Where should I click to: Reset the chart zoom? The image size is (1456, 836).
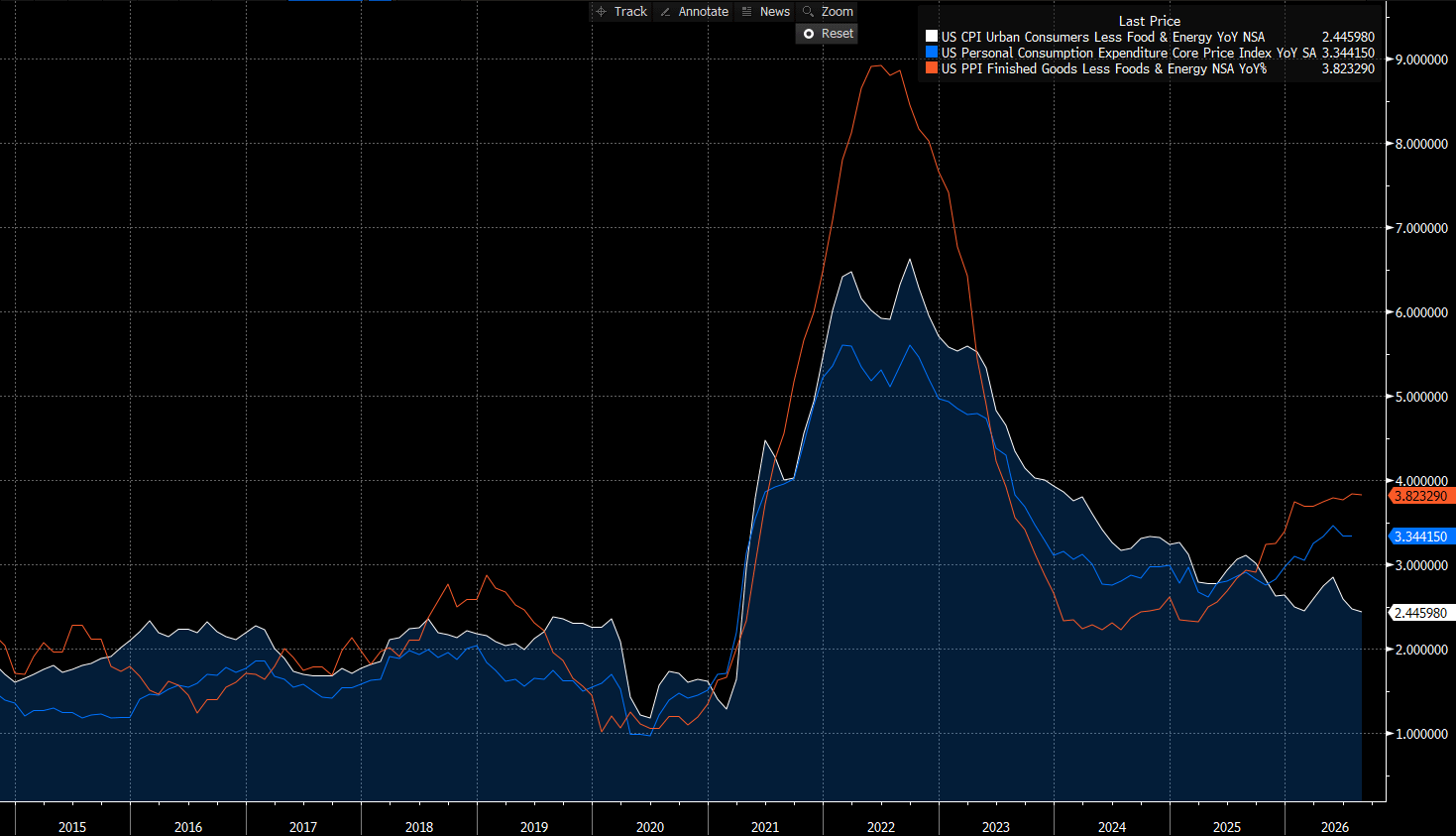pos(828,34)
